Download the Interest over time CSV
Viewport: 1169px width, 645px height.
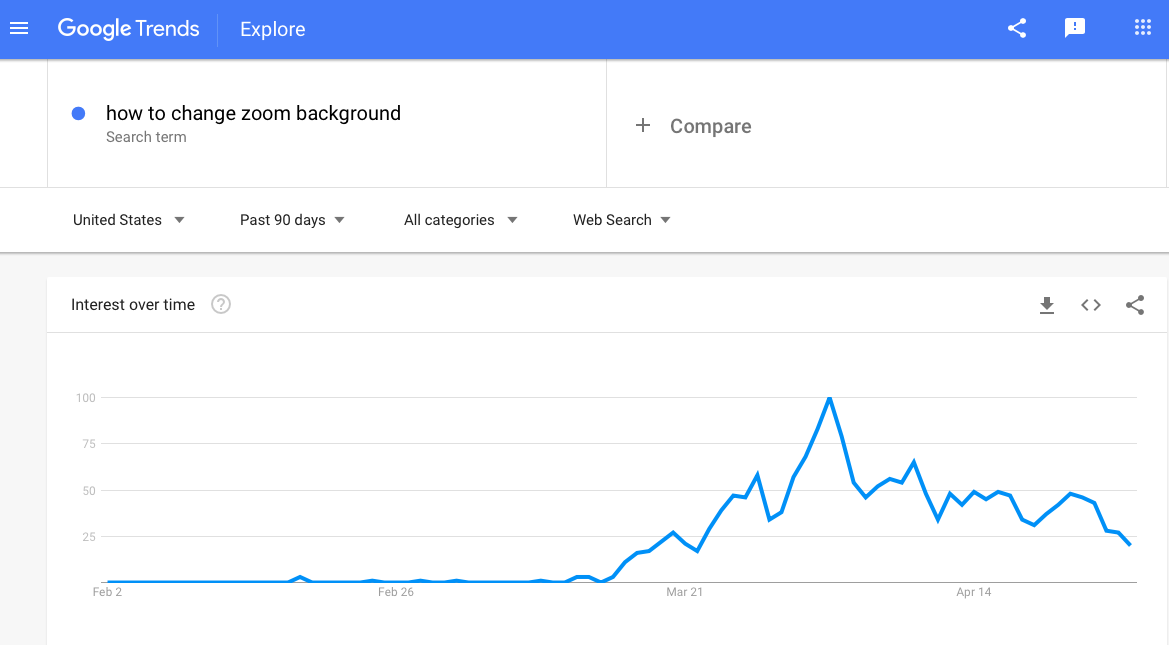click(1047, 305)
